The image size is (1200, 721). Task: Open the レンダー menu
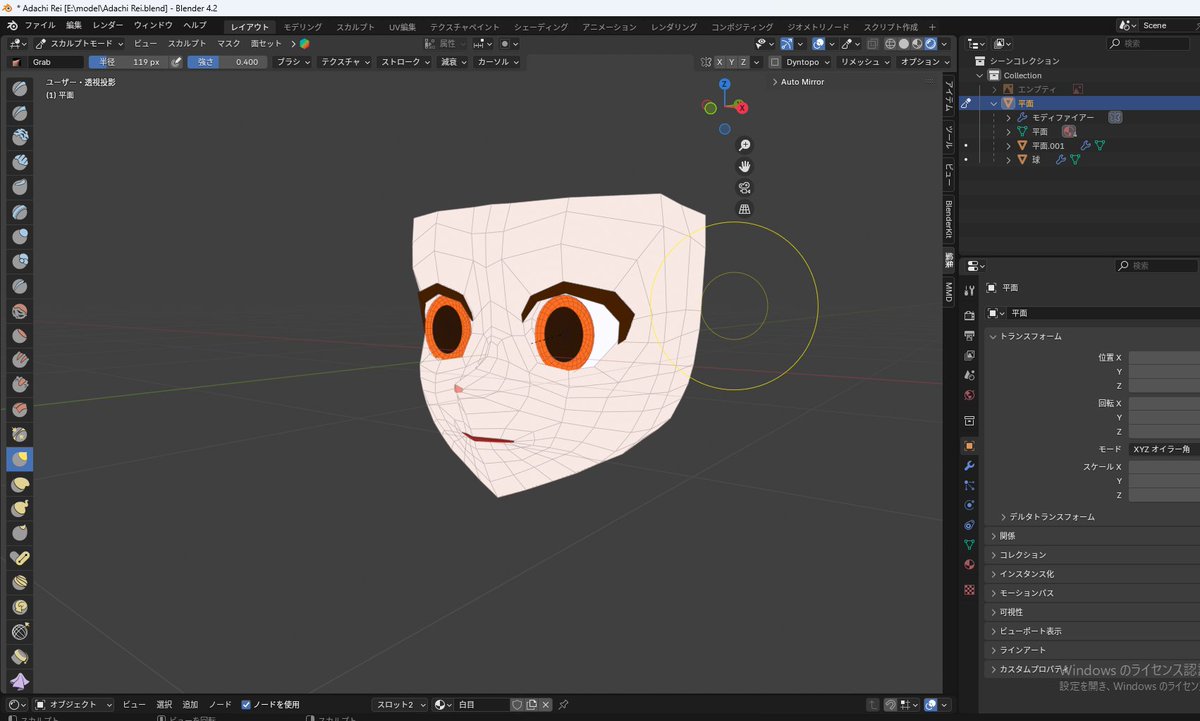point(108,25)
